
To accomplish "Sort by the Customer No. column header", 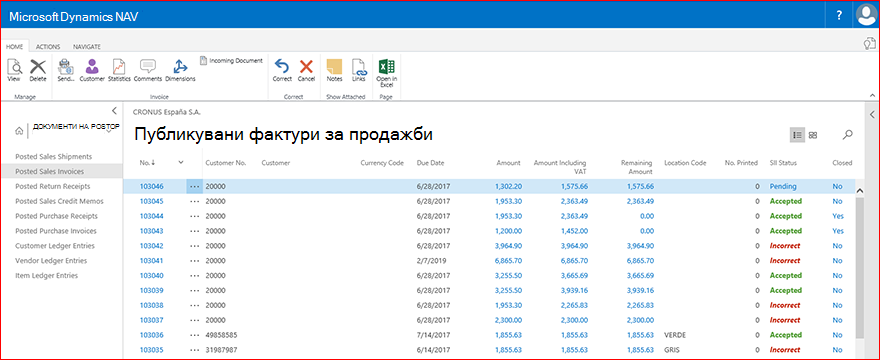I will (x=226, y=163).
